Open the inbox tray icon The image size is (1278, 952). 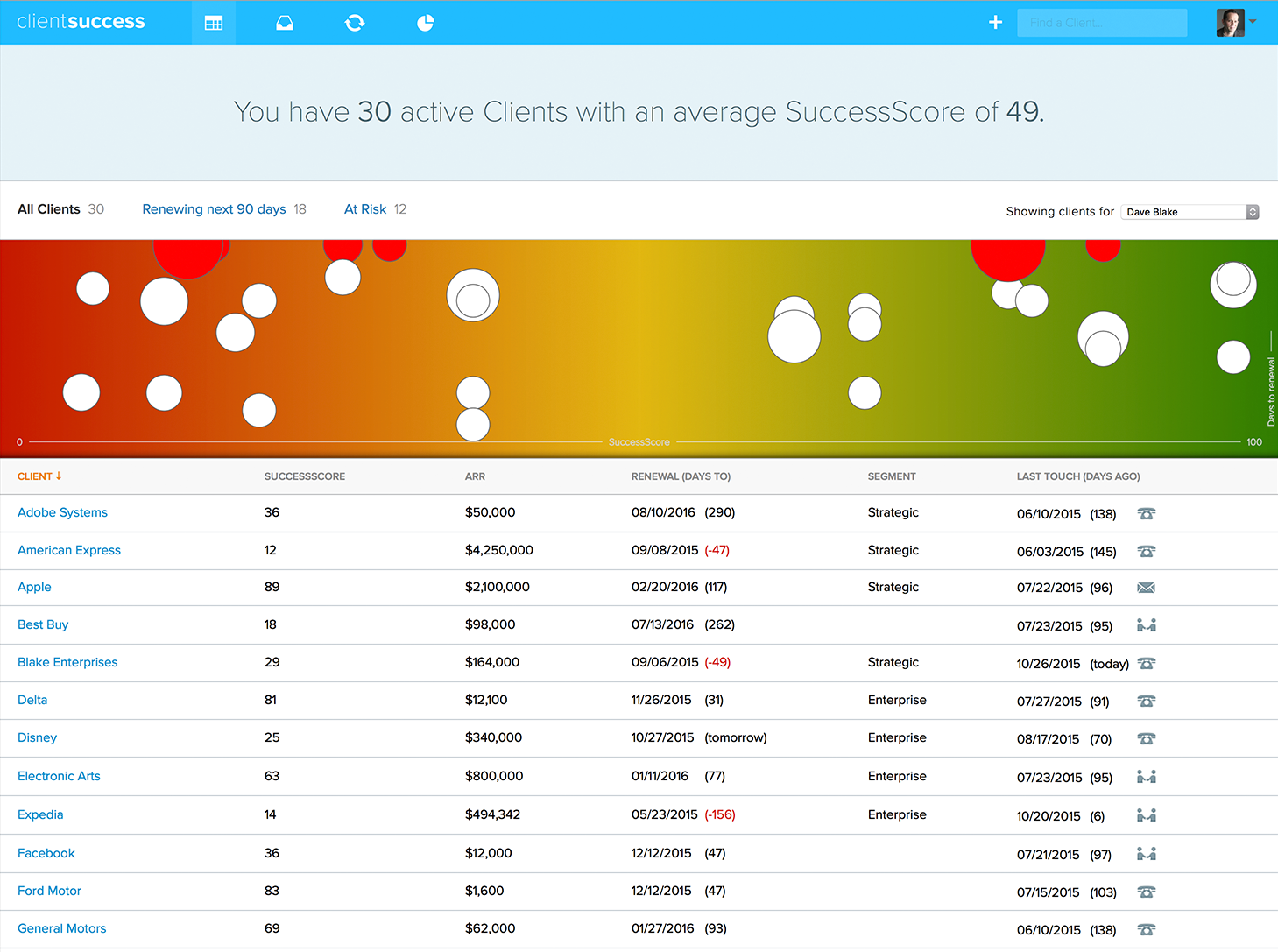pos(285,23)
